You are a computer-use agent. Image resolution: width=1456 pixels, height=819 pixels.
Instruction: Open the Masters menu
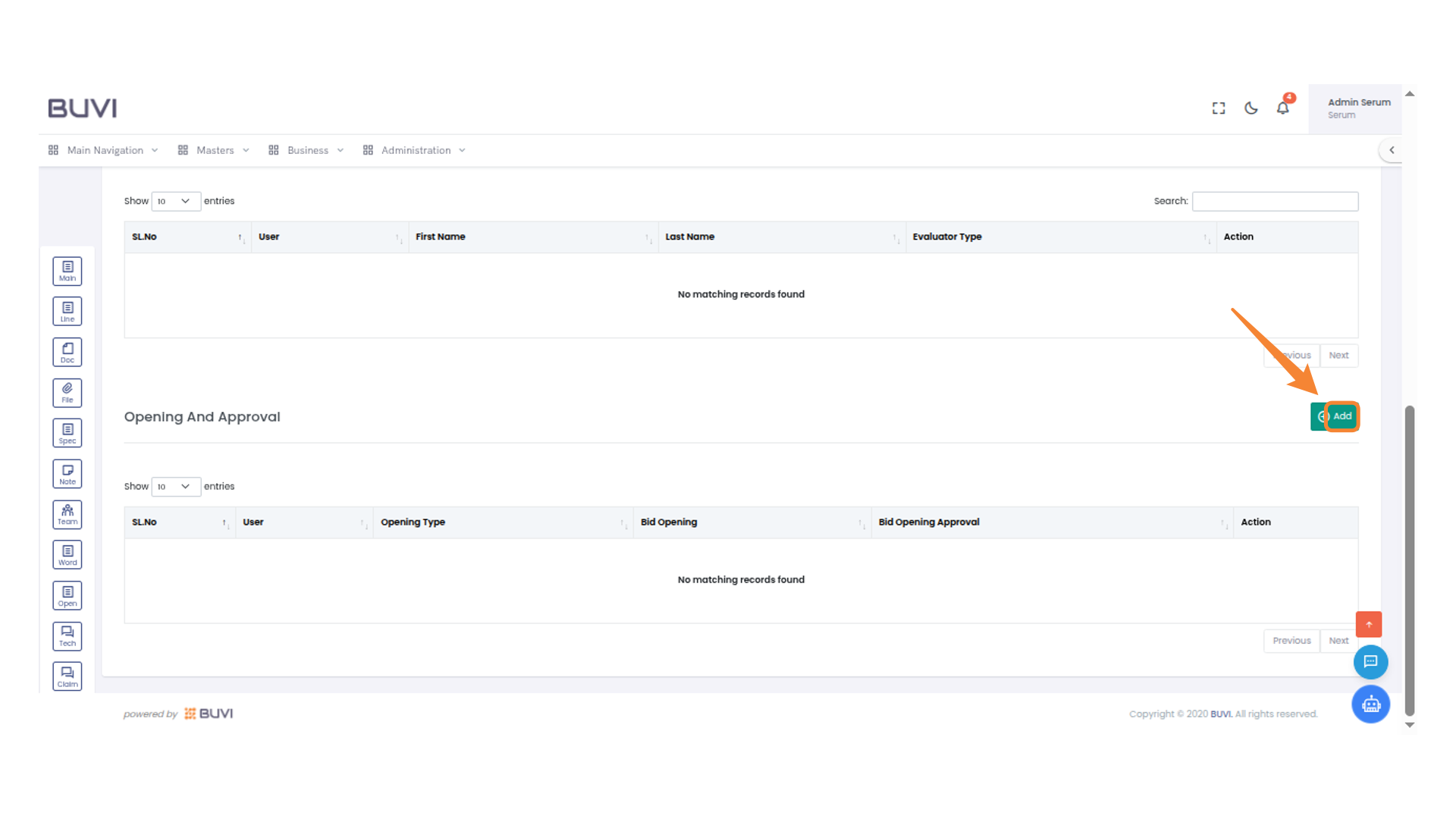pyautogui.click(x=214, y=150)
